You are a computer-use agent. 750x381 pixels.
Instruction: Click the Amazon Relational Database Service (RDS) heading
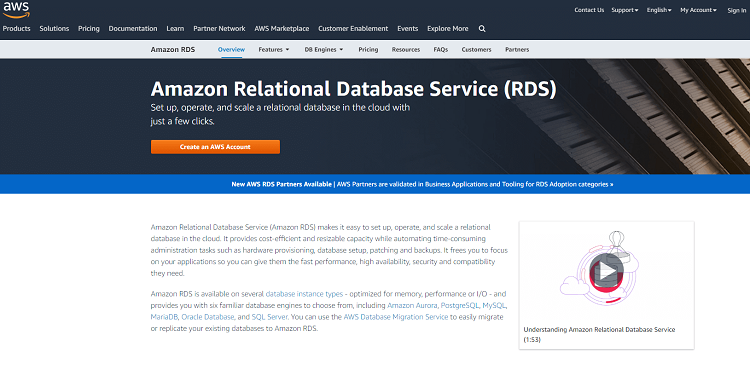tap(353, 89)
